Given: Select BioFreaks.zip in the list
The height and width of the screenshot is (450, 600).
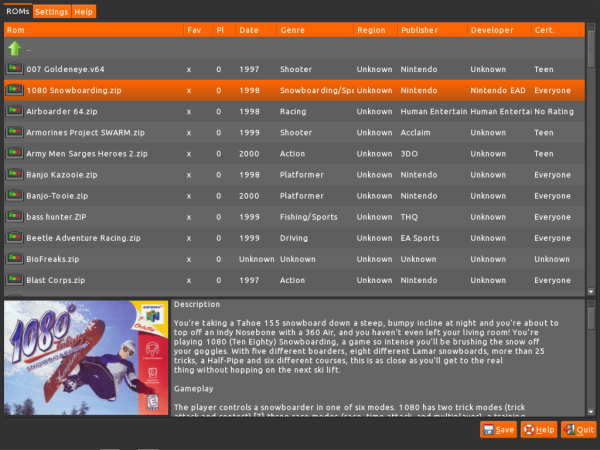Looking at the screenshot, I should click(53, 259).
